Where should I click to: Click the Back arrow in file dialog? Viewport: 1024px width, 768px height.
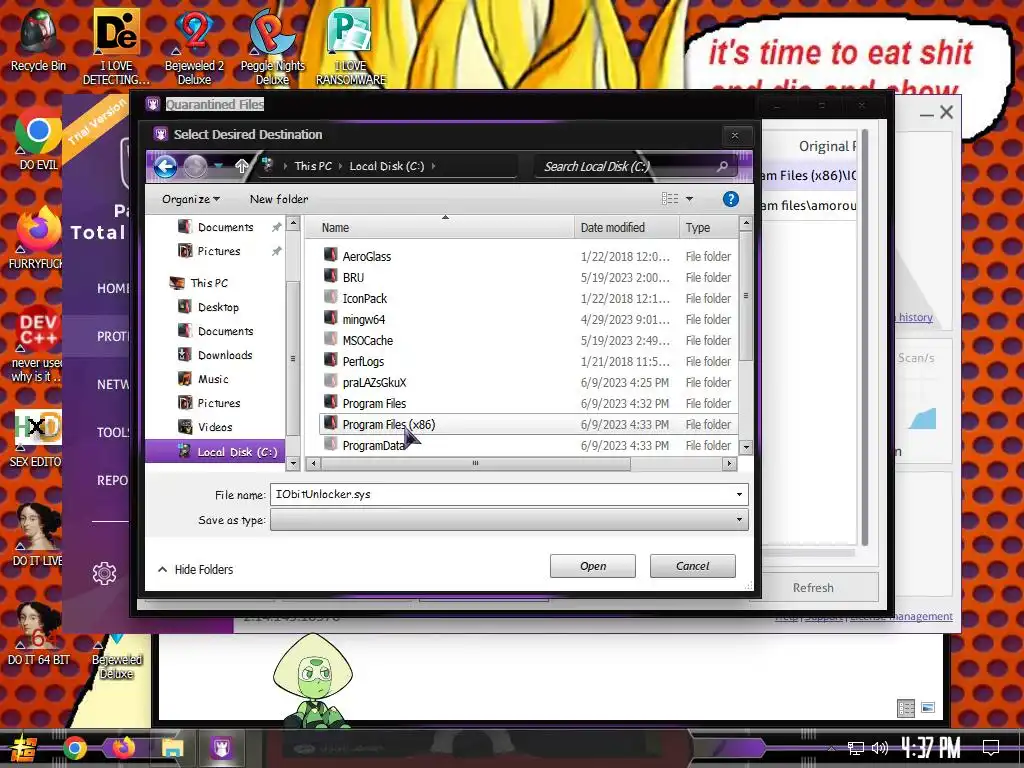tap(165, 167)
